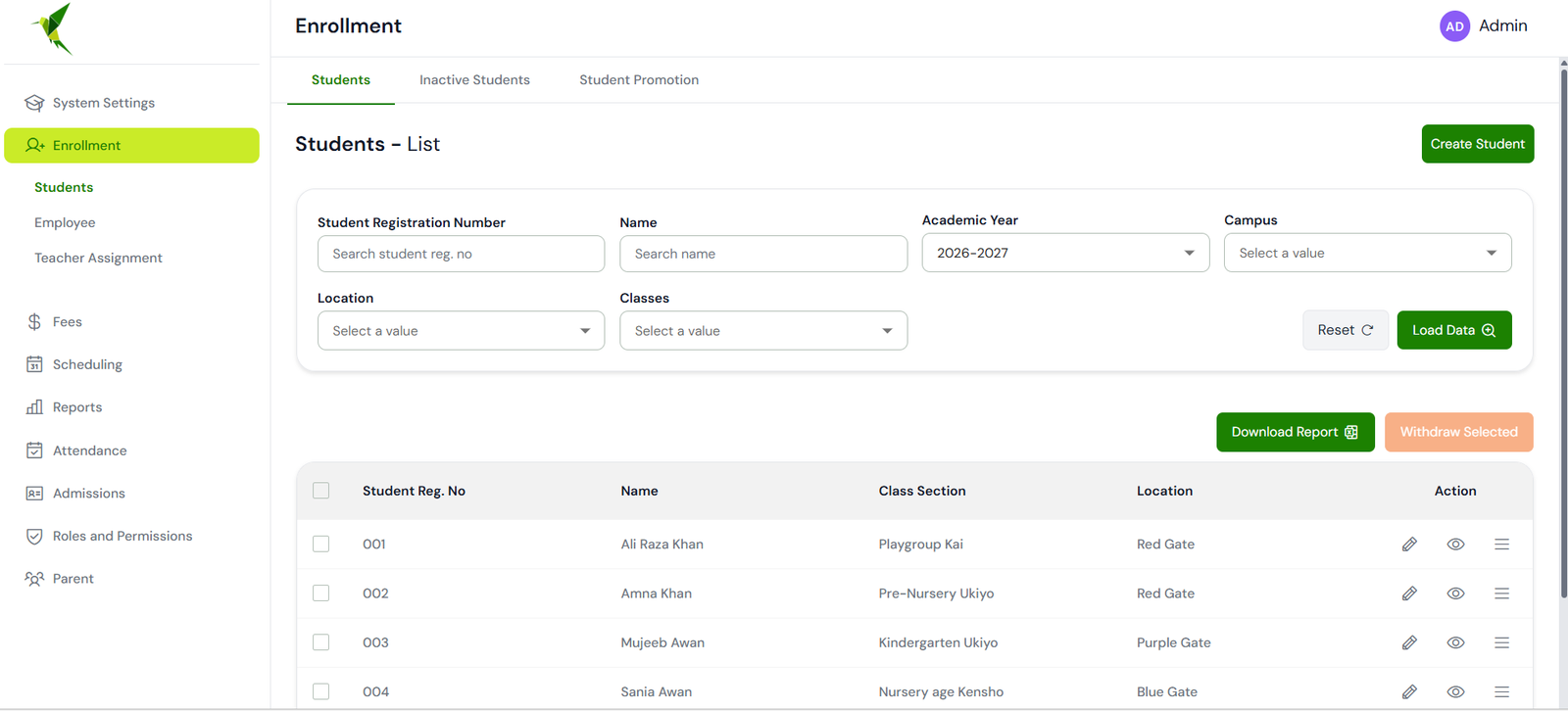The height and width of the screenshot is (711, 1568).
Task: Click the Roles and Permissions shield icon
Action: coord(34,536)
